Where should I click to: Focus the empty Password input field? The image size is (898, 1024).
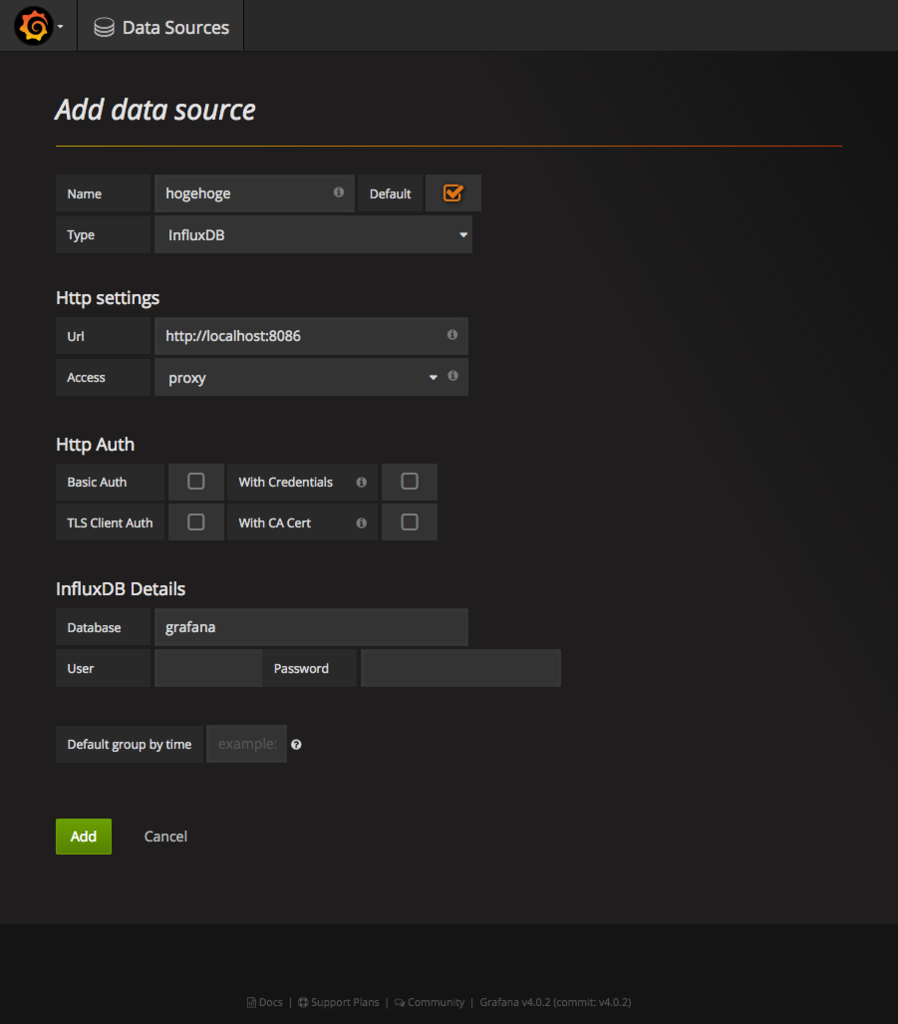coord(460,668)
